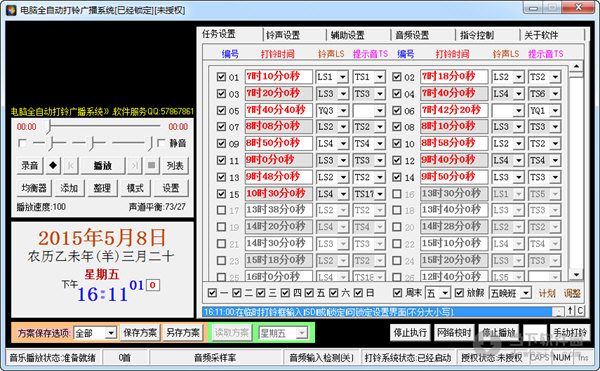Click the C clear button beside the log bar

(x=580, y=311)
